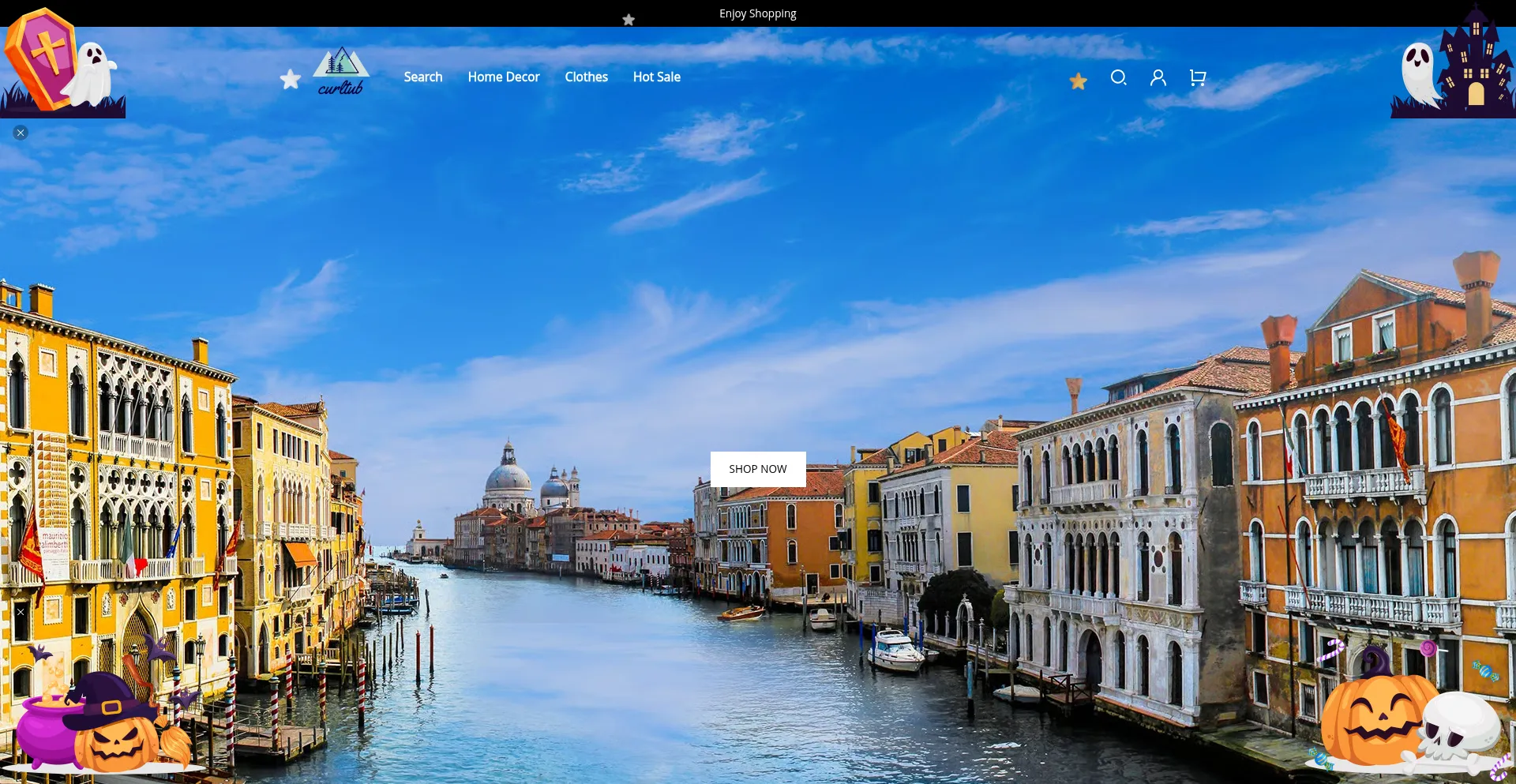Click the coffin and ghost decoration
This screenshot has width=1516, height=784.
pos(62,65)
